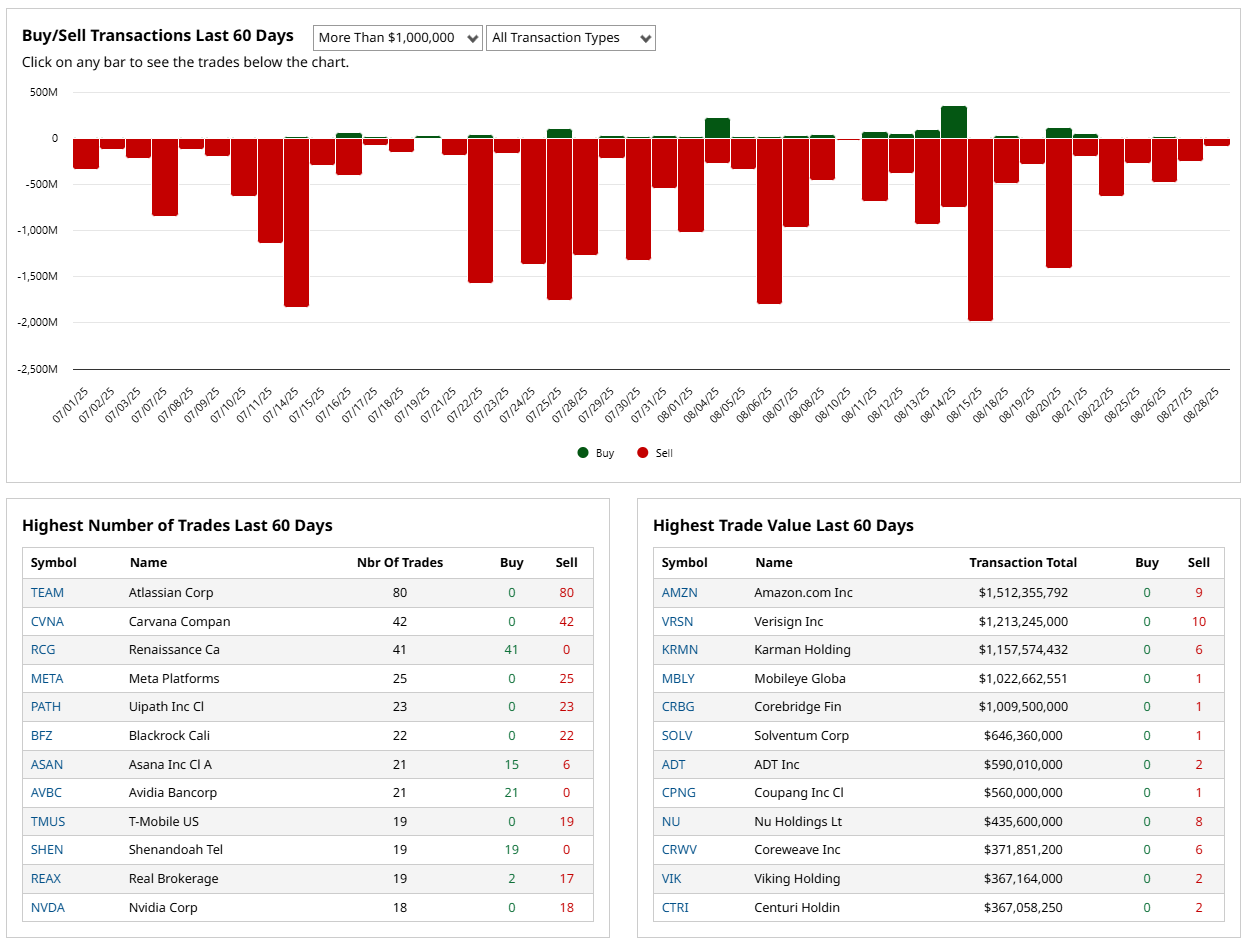
Task: Click the '$1,009,500,000' transaction total
Action: (1023, 707)
